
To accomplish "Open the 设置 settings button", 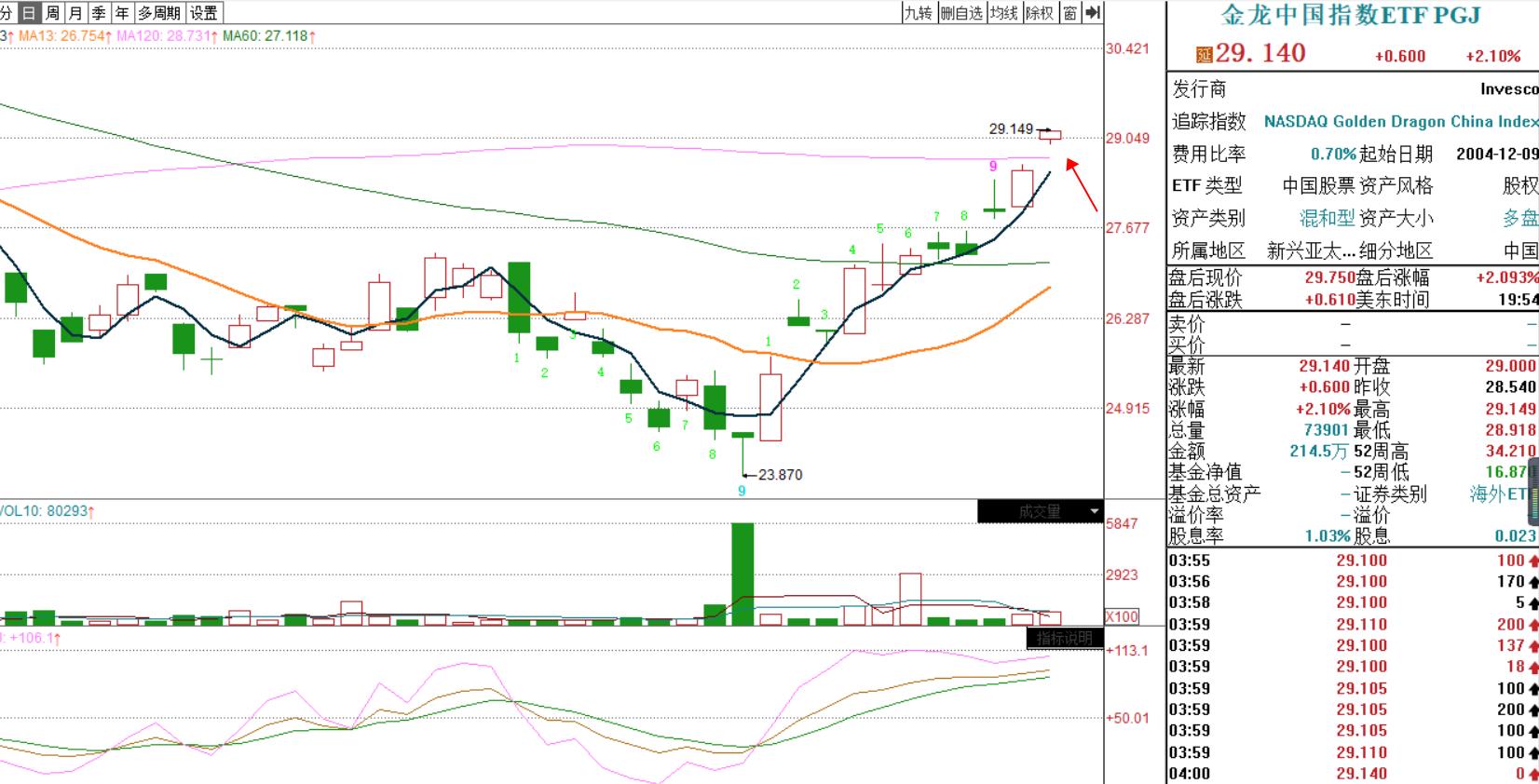I will click(204, 13).
